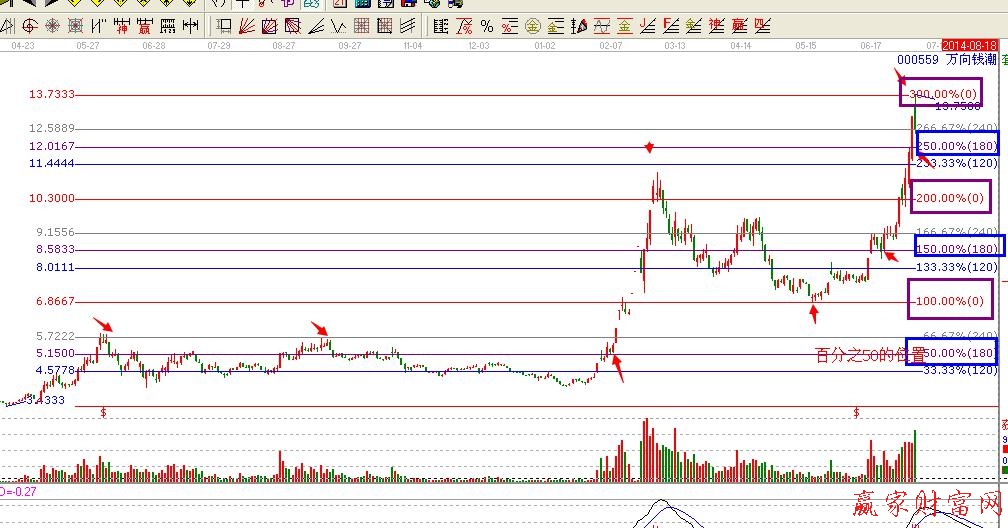1008x528 pixels.
Task: Click the 13.7333 price axis label
Action: [x=53, y=94]
